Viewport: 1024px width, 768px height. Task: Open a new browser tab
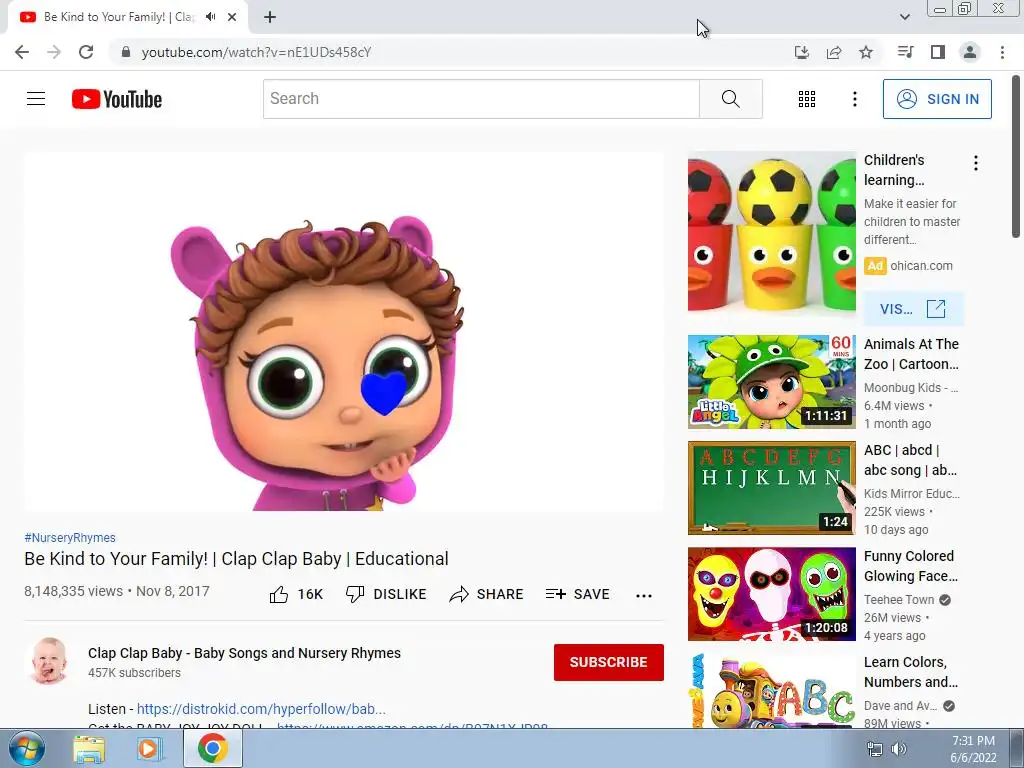[270, 17]
